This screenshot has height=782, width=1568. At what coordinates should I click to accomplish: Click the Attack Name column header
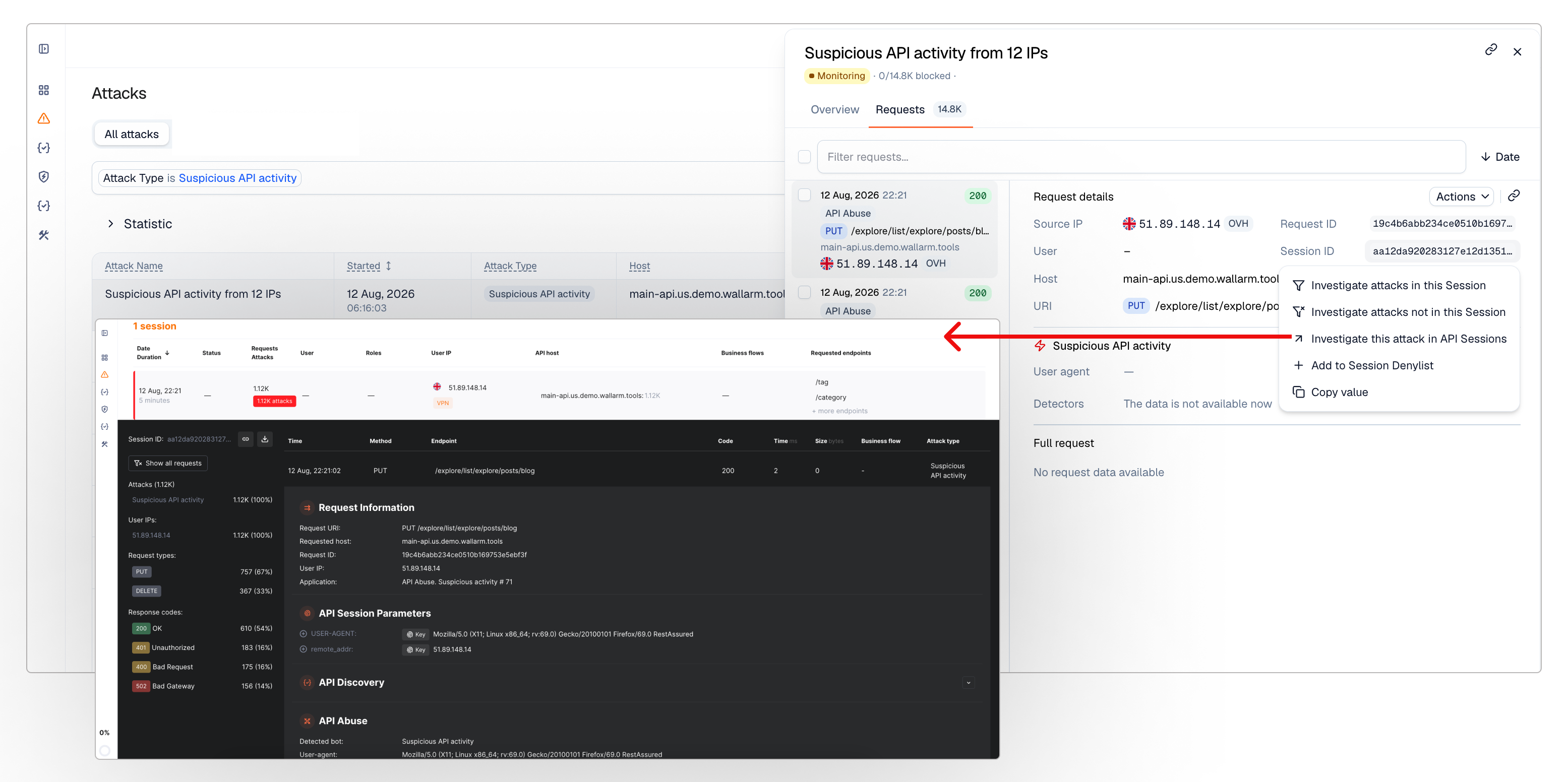[x=134, y=266]
